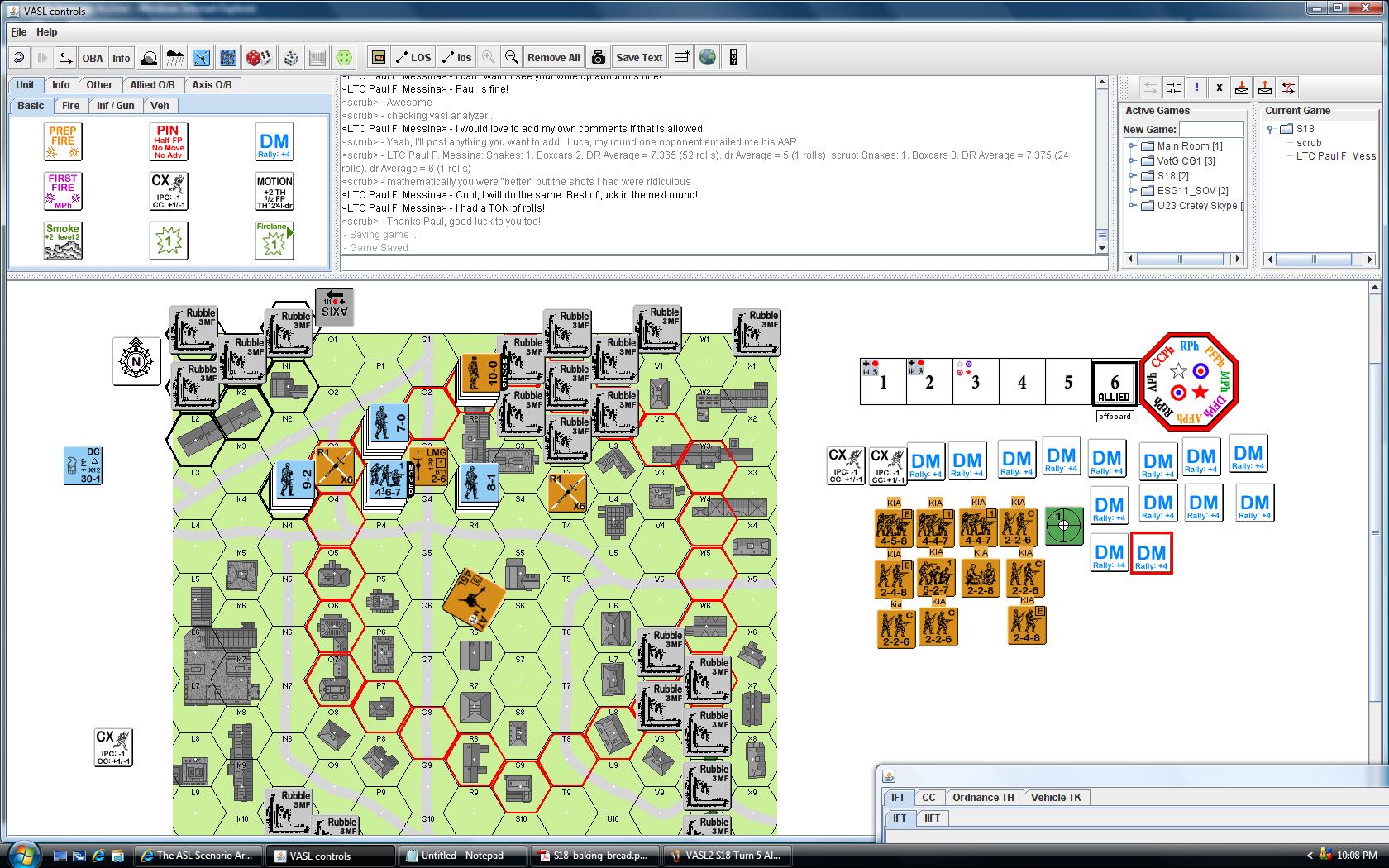Click the globe icon in toolbar
1389x868 pixels.
pyautogui.click(x=708, y=57)
